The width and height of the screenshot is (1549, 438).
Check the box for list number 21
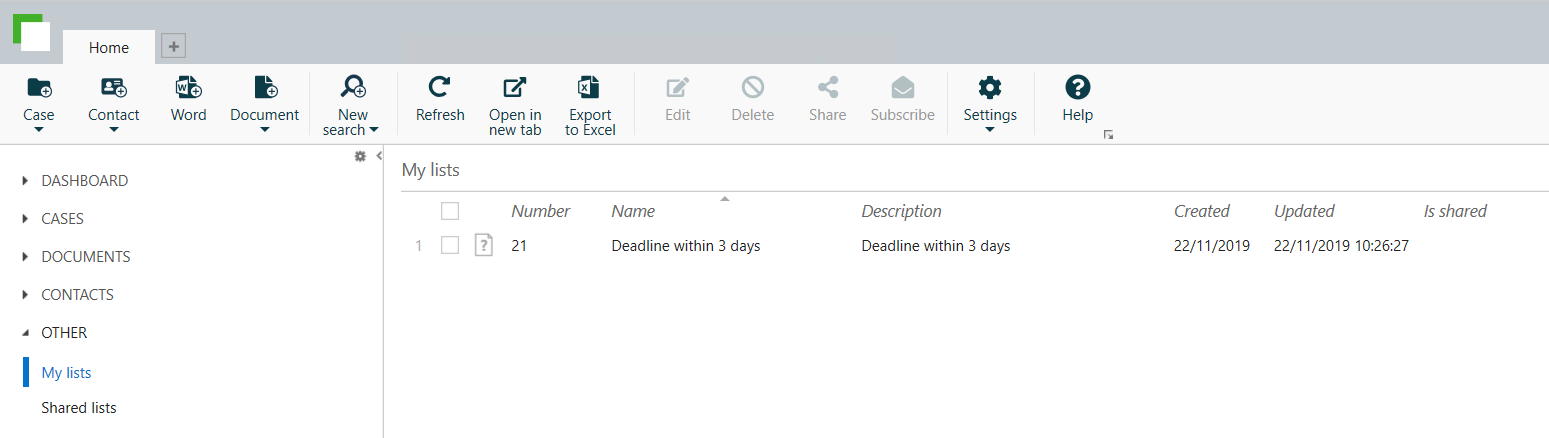450,245
